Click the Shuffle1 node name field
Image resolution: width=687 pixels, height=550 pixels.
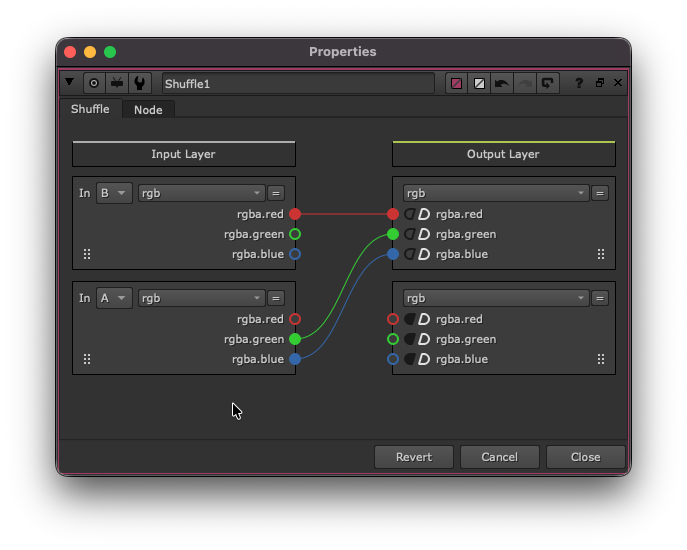[298, 83]
